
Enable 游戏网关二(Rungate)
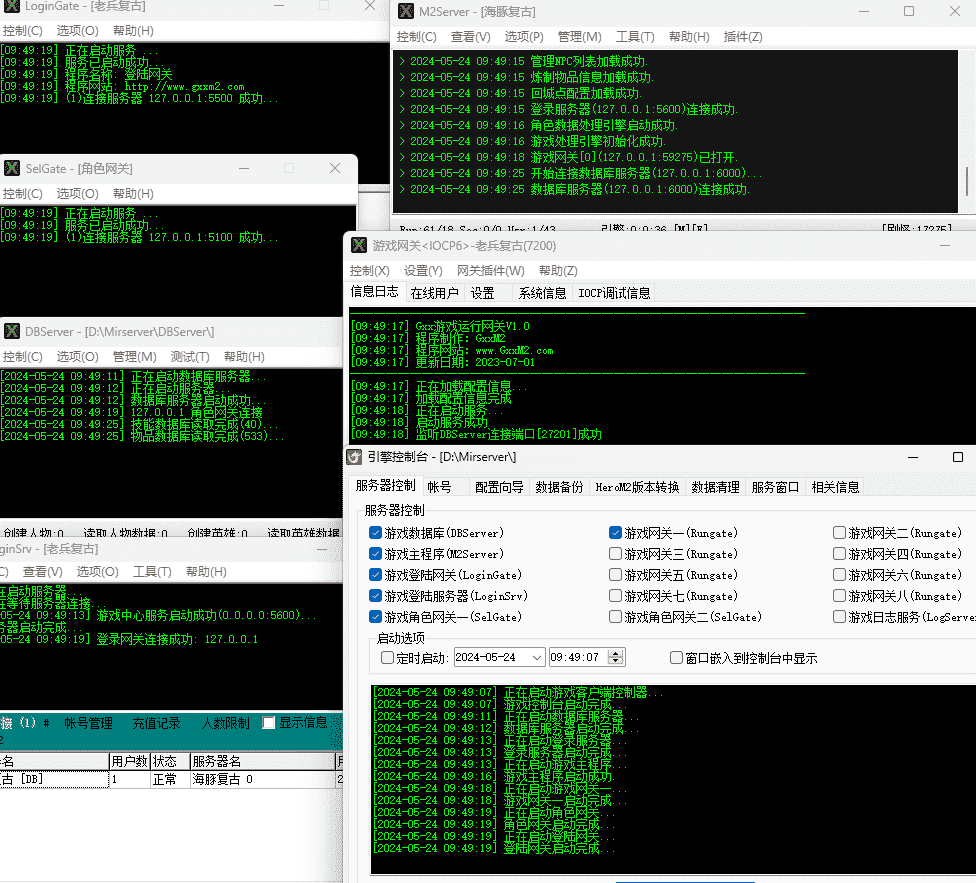[x=839, y=533]
